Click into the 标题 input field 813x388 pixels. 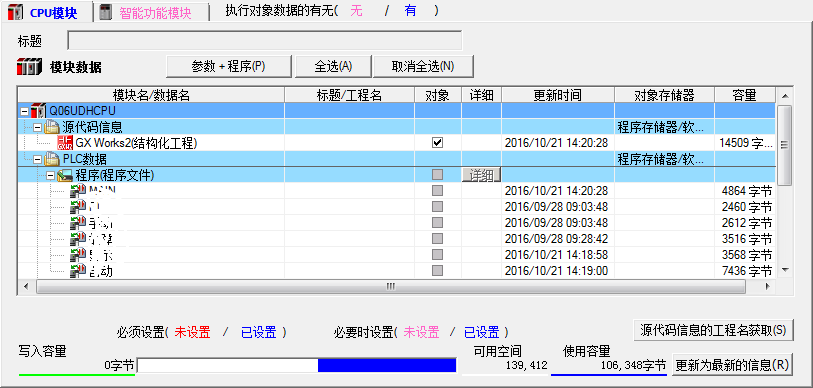point(264,40)
